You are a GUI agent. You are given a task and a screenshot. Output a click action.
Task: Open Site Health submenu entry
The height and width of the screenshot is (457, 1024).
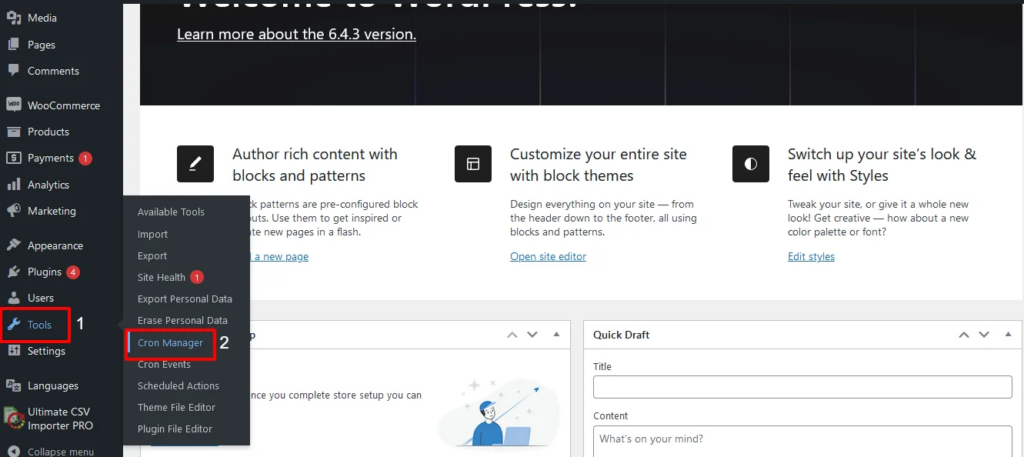coord(161,277)
